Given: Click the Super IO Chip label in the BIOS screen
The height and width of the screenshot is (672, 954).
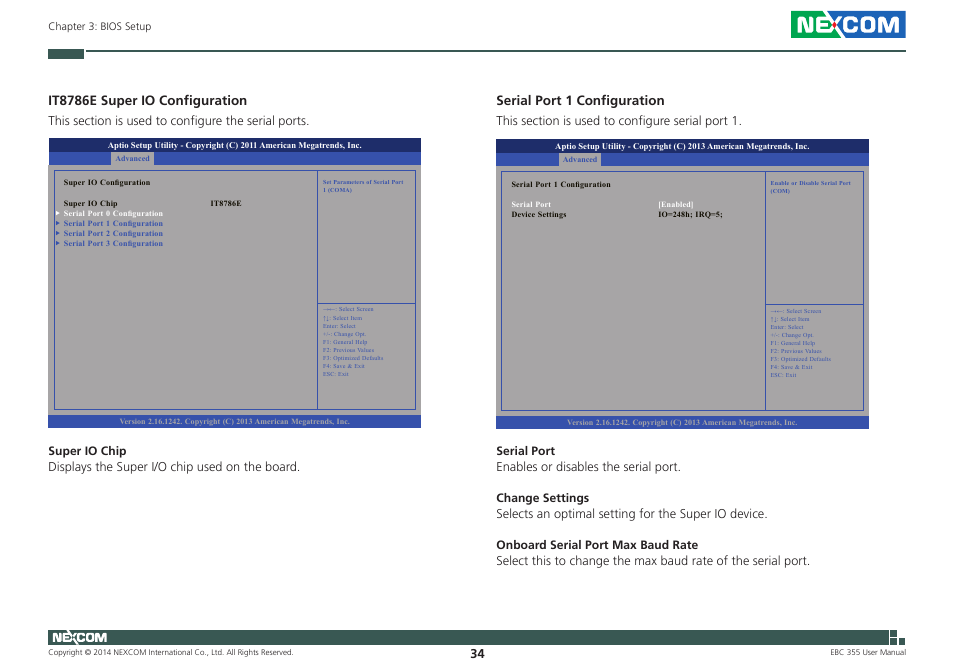Looking at the screenshot, I should [90, 203].
